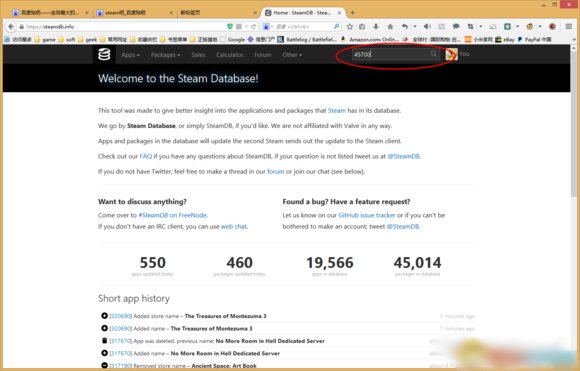The height and width of the screenshot is (371, 580).
Task: Click the blue star extension icon
Action: pyautogui.click(x=508, y=27)
